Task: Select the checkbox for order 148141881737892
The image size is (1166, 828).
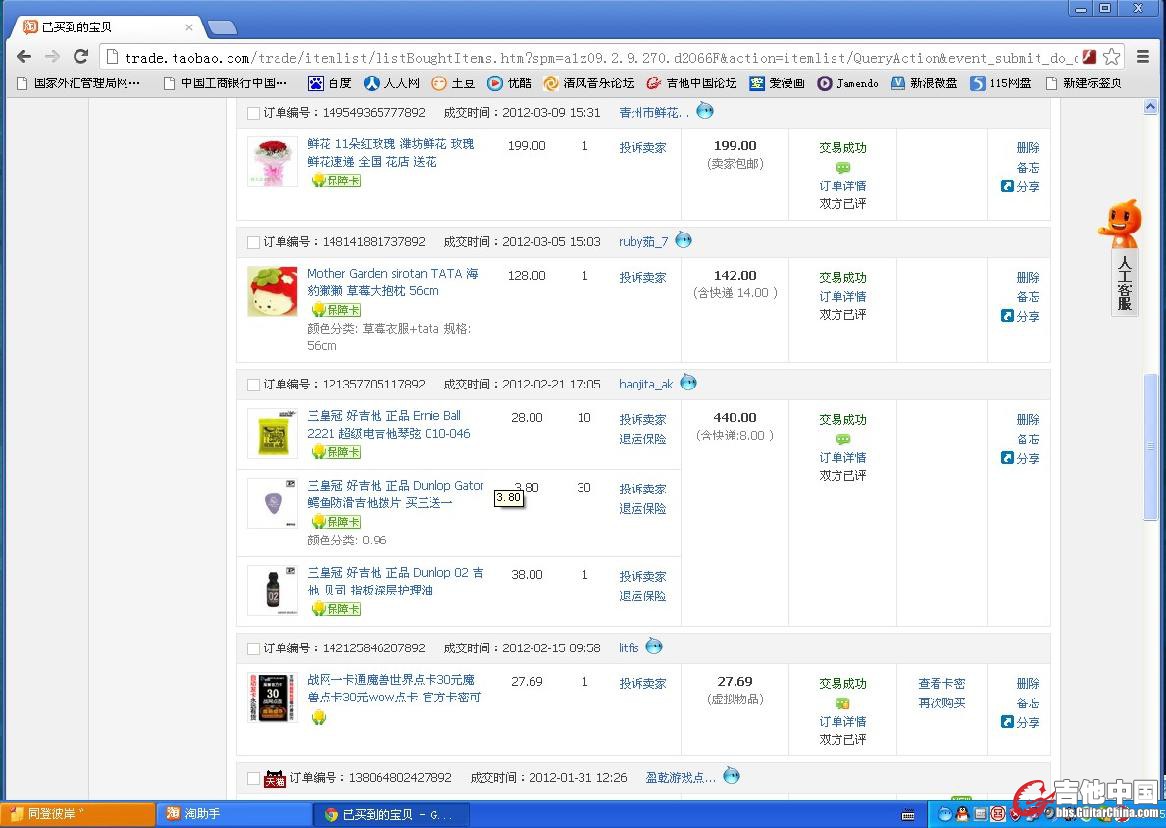Action: click(x=253, y=243)
